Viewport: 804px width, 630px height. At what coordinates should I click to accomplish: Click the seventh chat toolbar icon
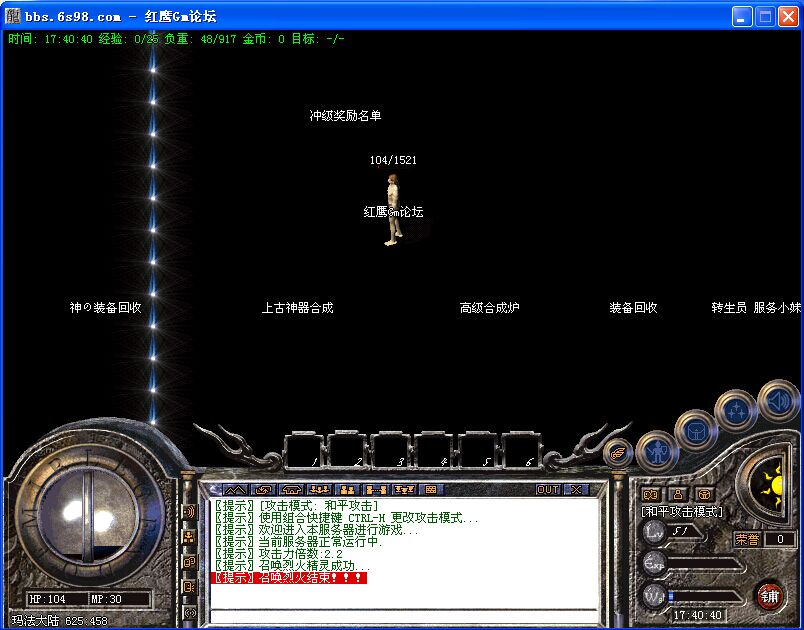(404, 490)
